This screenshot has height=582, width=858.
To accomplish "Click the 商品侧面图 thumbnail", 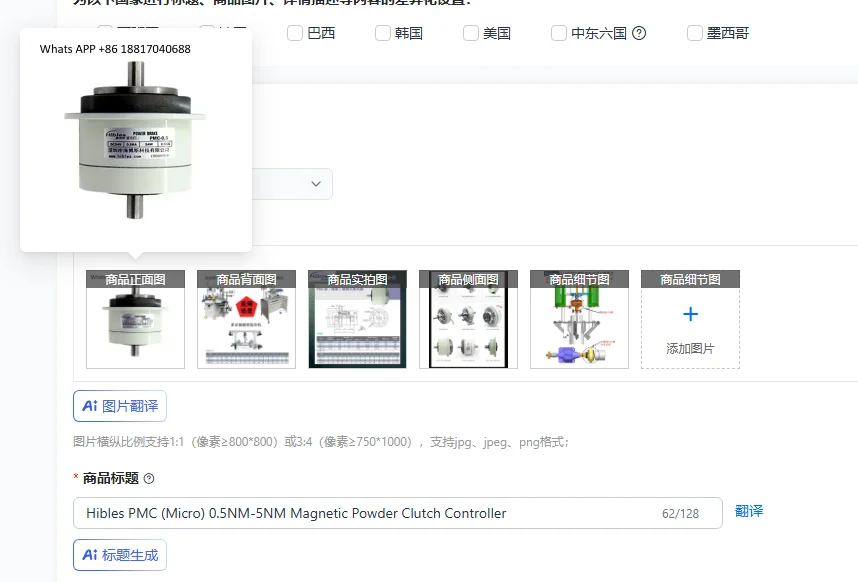I will 468,318.
